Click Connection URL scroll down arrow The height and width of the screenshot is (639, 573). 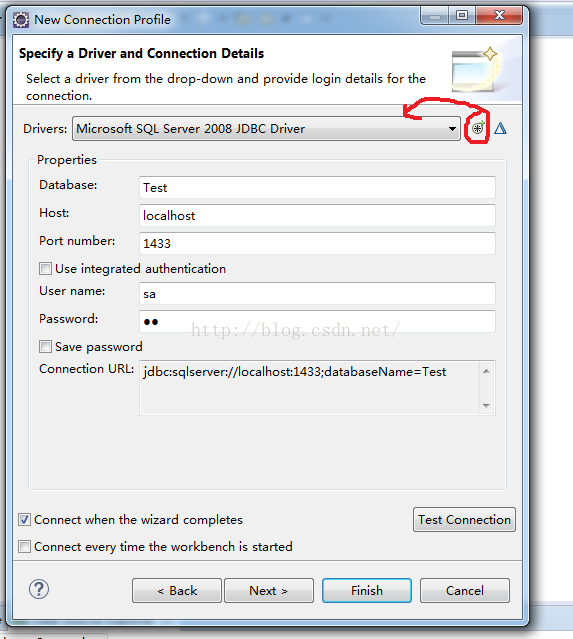[x=486, y=405]
